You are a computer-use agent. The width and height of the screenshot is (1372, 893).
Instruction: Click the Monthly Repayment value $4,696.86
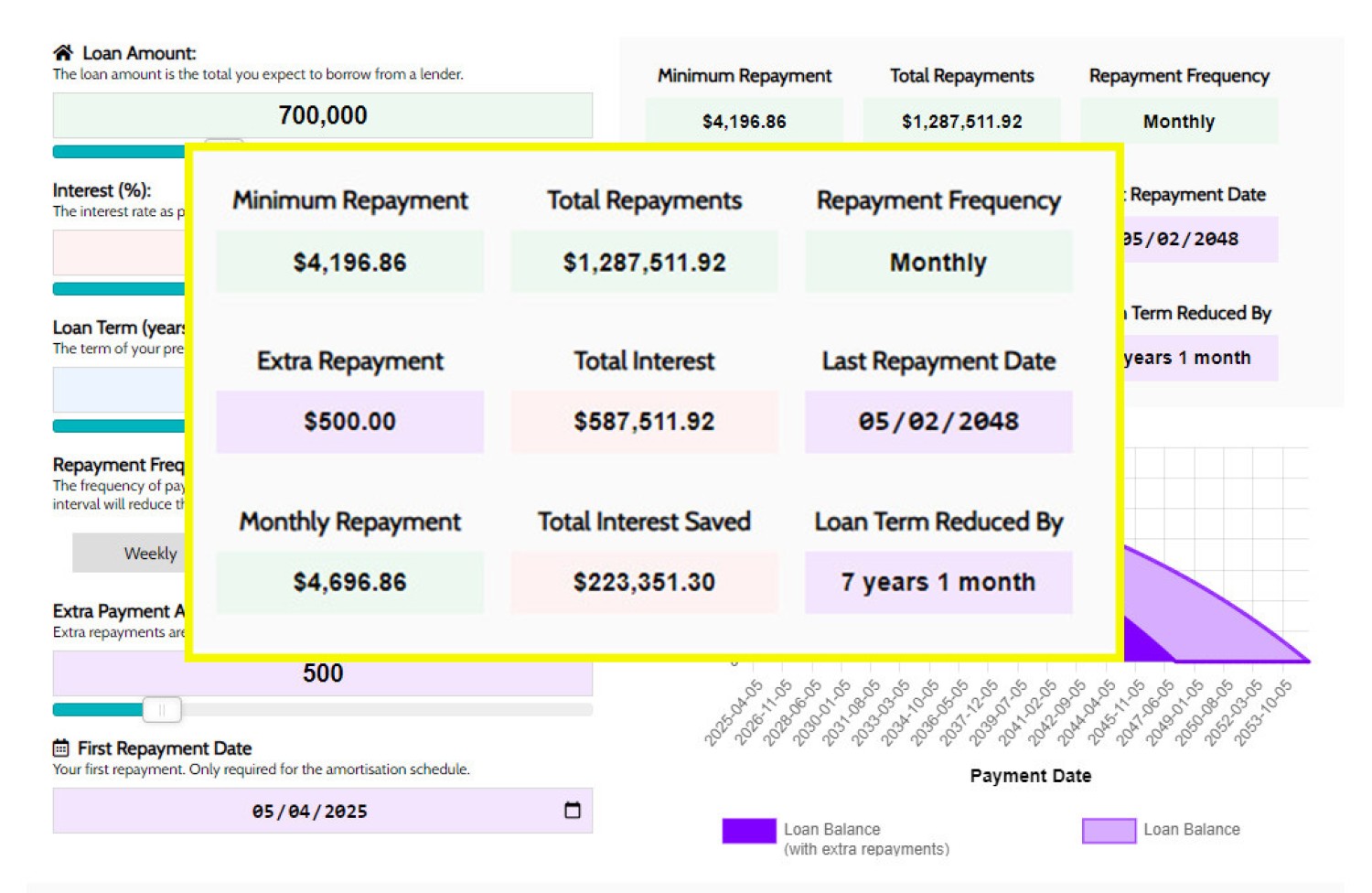click(349, 582)
